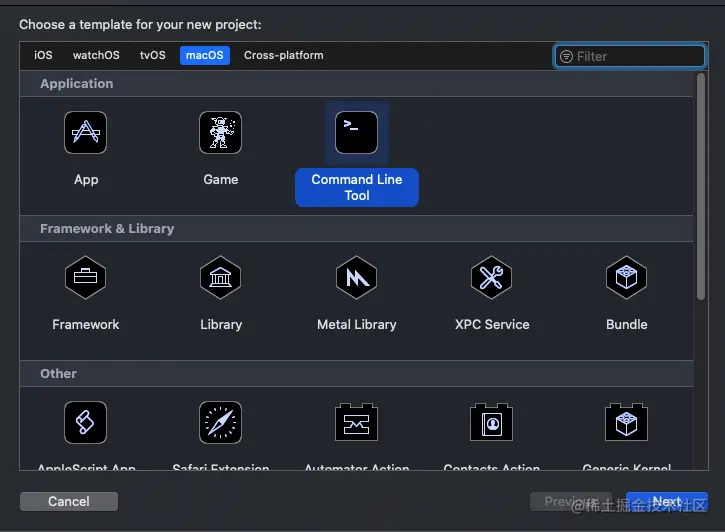The height and width of the screenshot is (532, 725).
Task: Focus the Filter search field
Action: 630,56
